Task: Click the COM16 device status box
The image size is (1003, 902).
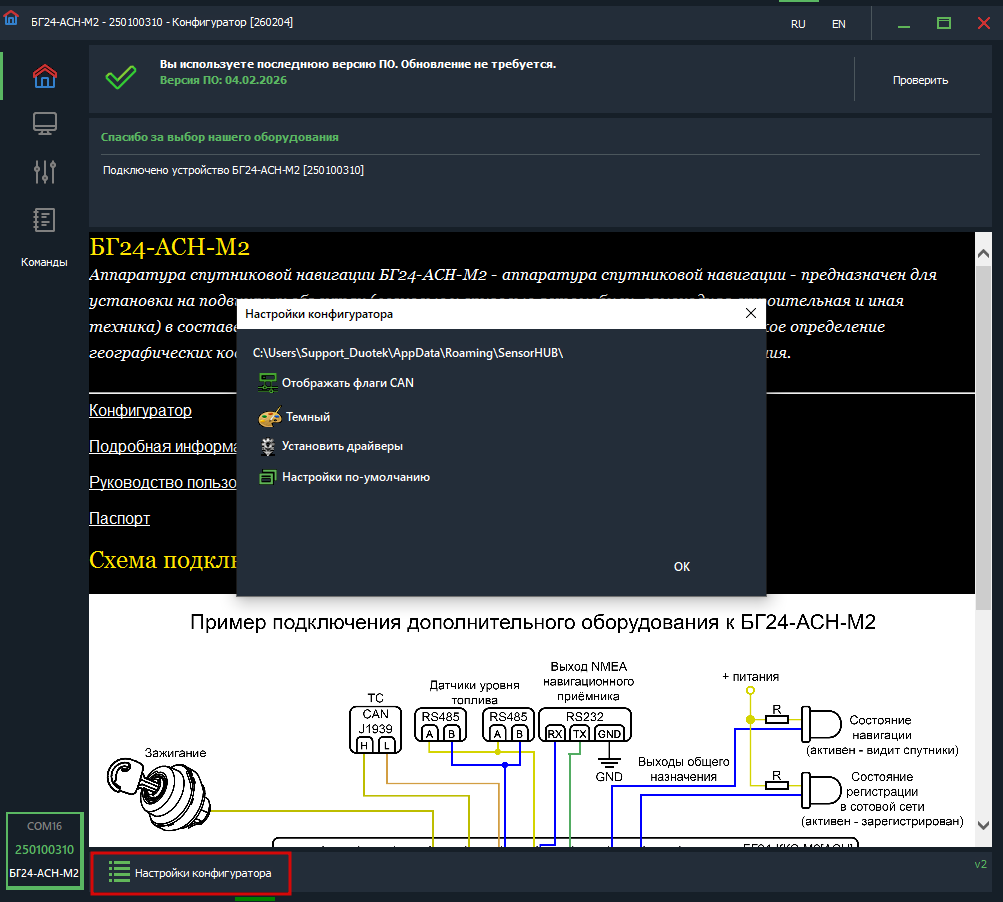Action: point(44,850)
